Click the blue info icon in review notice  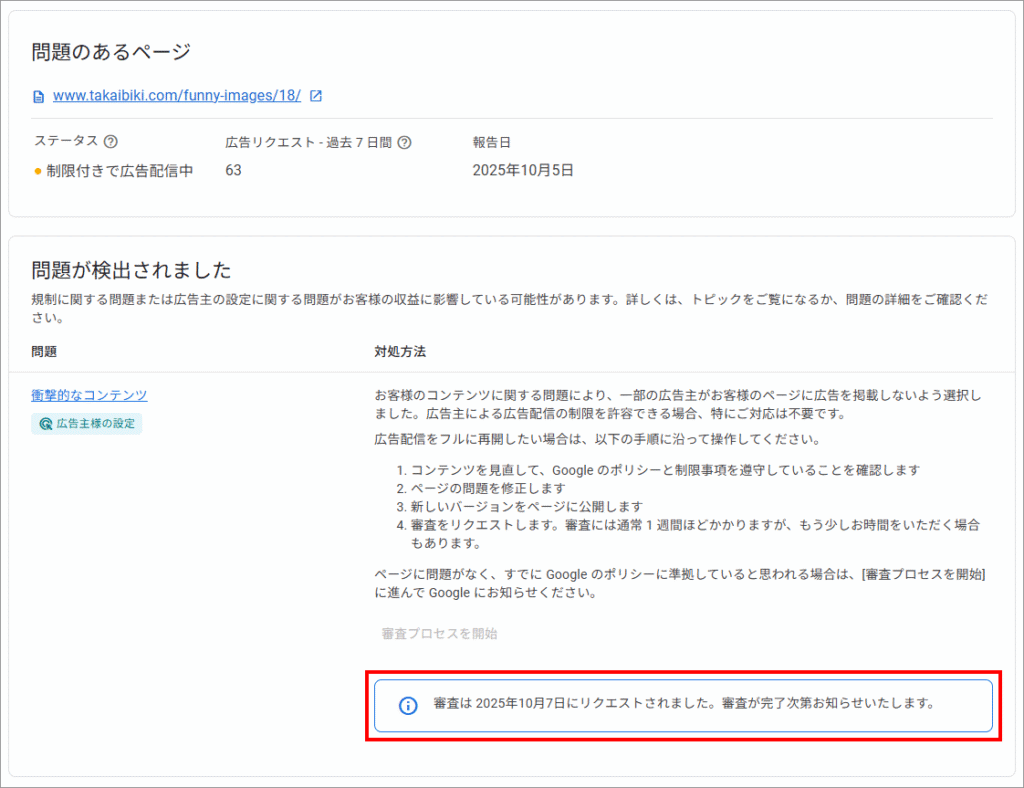coord(408,705)
